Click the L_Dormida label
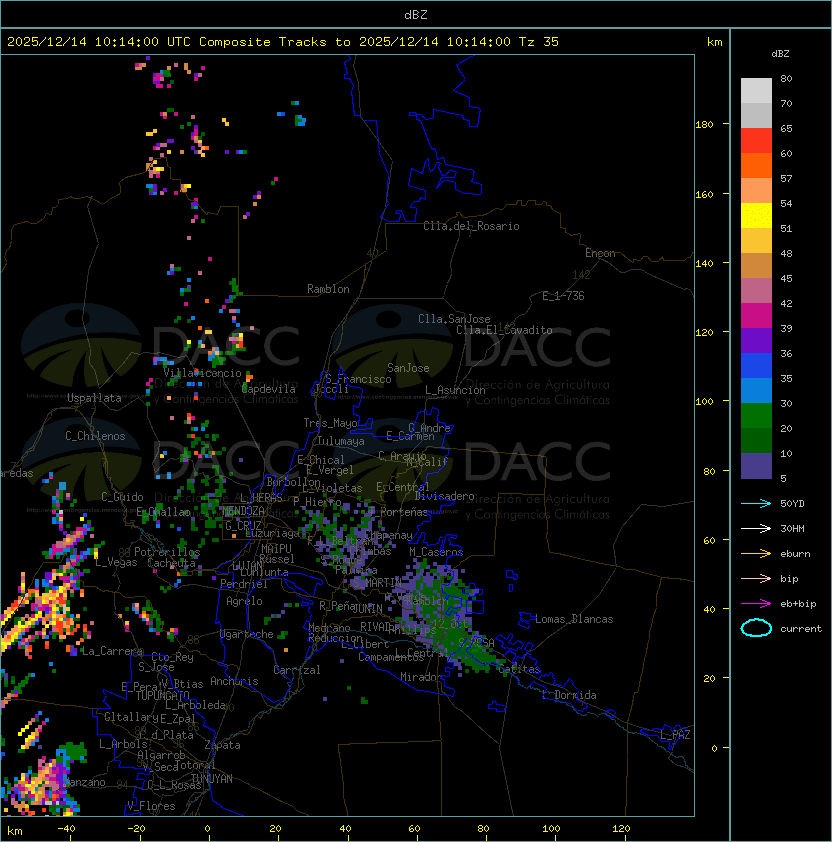Screen dimensions: 832x842 point(569,695)
